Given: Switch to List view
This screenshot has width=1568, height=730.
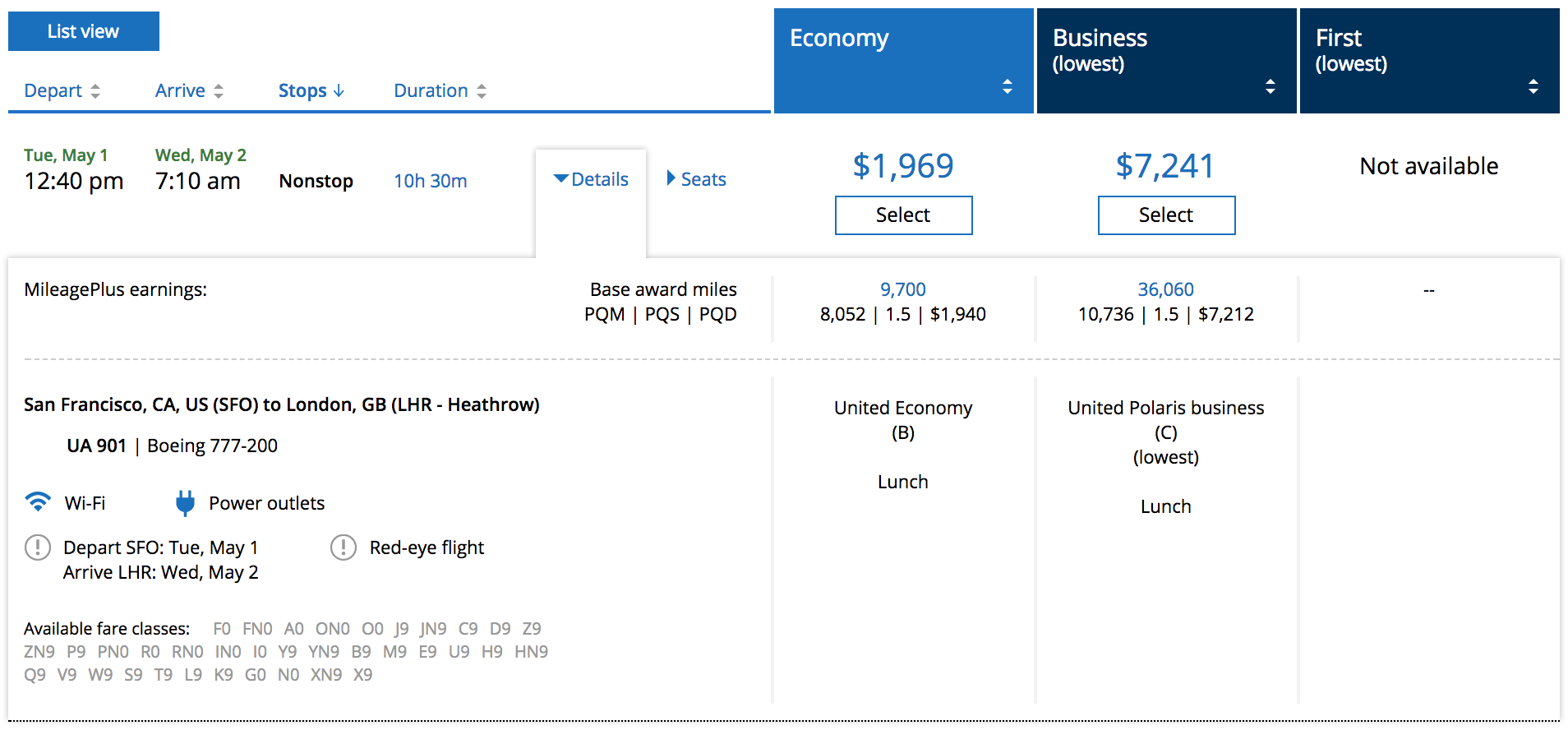Looking at the screenshot, I should tap(83, 31).
